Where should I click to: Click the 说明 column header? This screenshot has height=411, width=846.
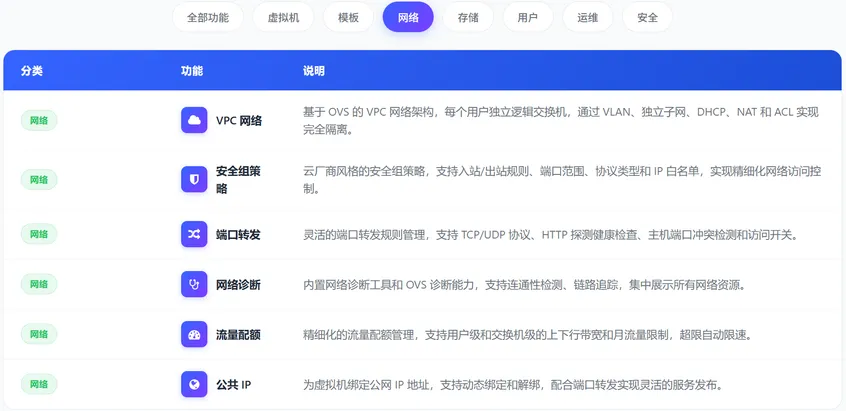pos(314,71)
